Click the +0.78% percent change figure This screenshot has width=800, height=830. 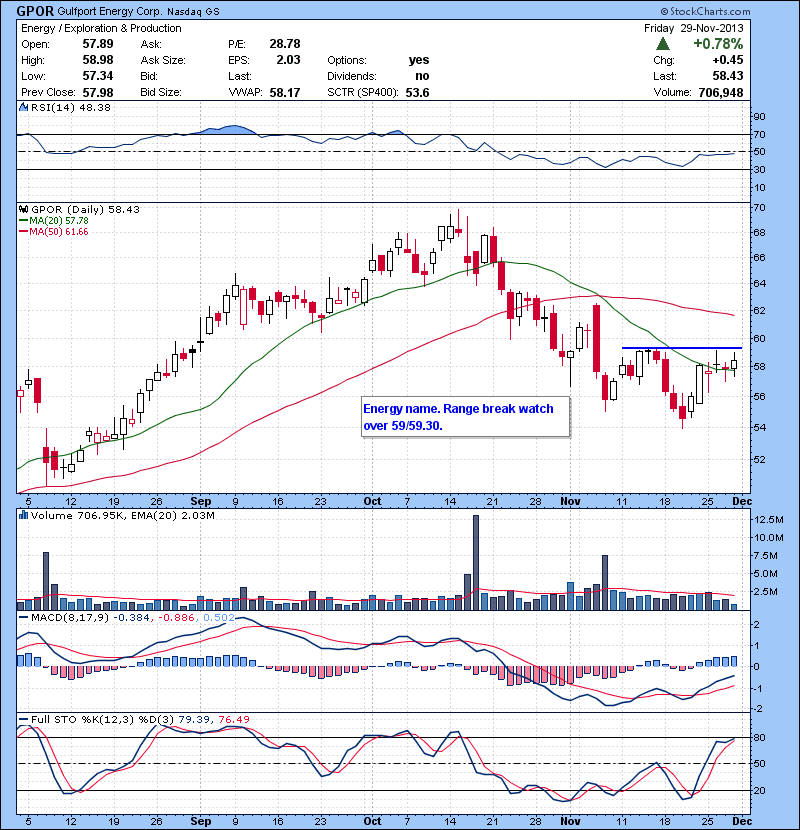click(x=718, y=44)
